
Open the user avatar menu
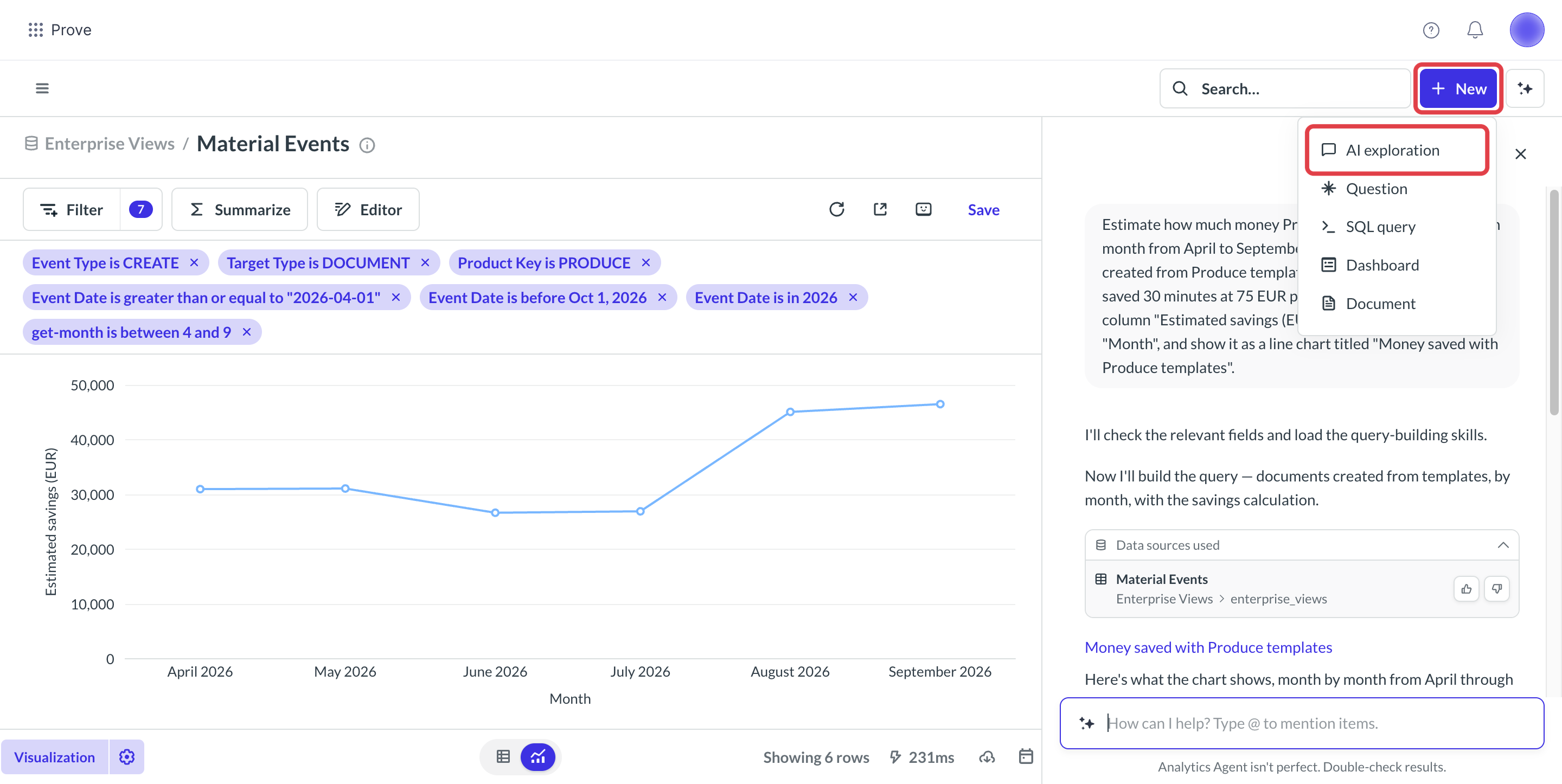pyautogui.click(x=1526, y=30)
